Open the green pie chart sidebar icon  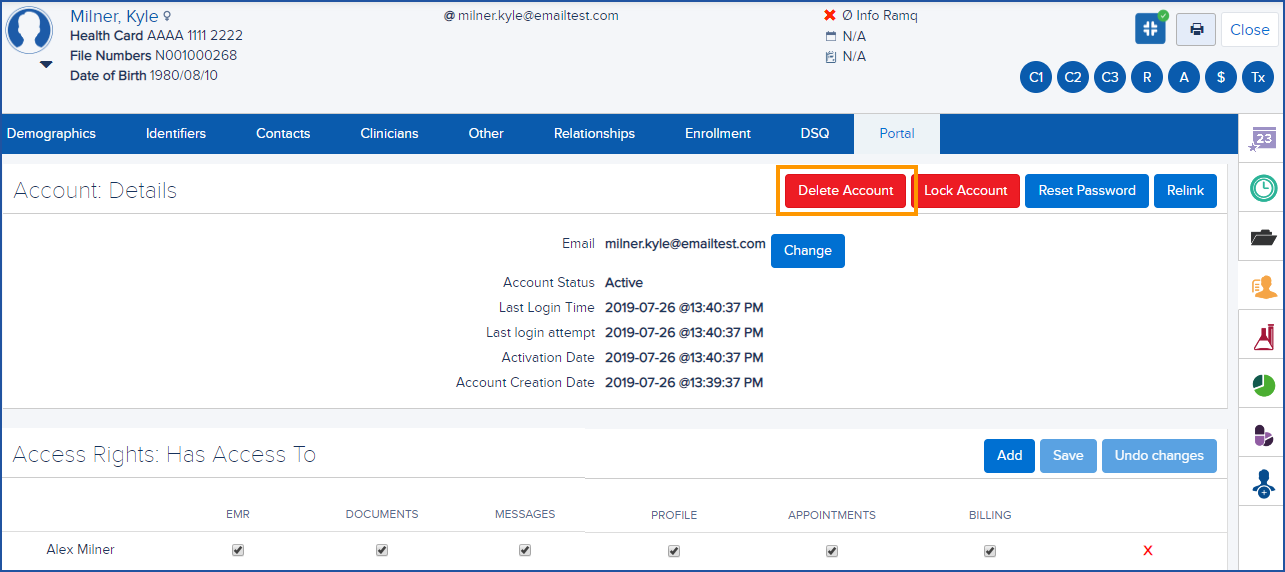(x=1263, y=385)
